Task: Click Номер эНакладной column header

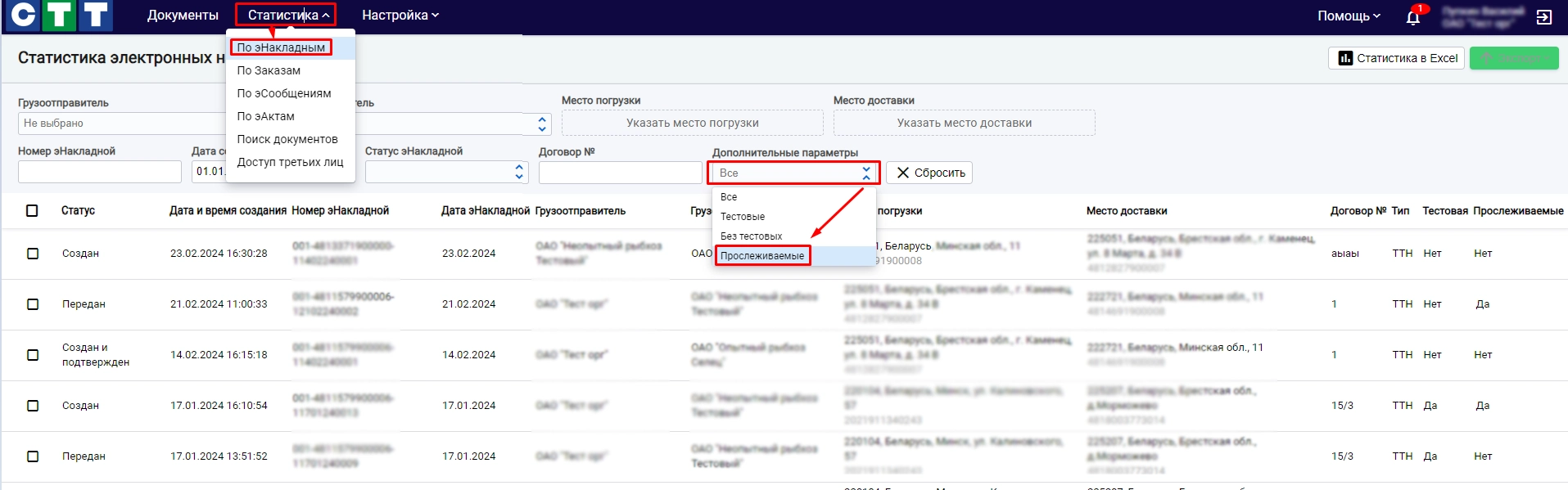Action: coord(340,211)
